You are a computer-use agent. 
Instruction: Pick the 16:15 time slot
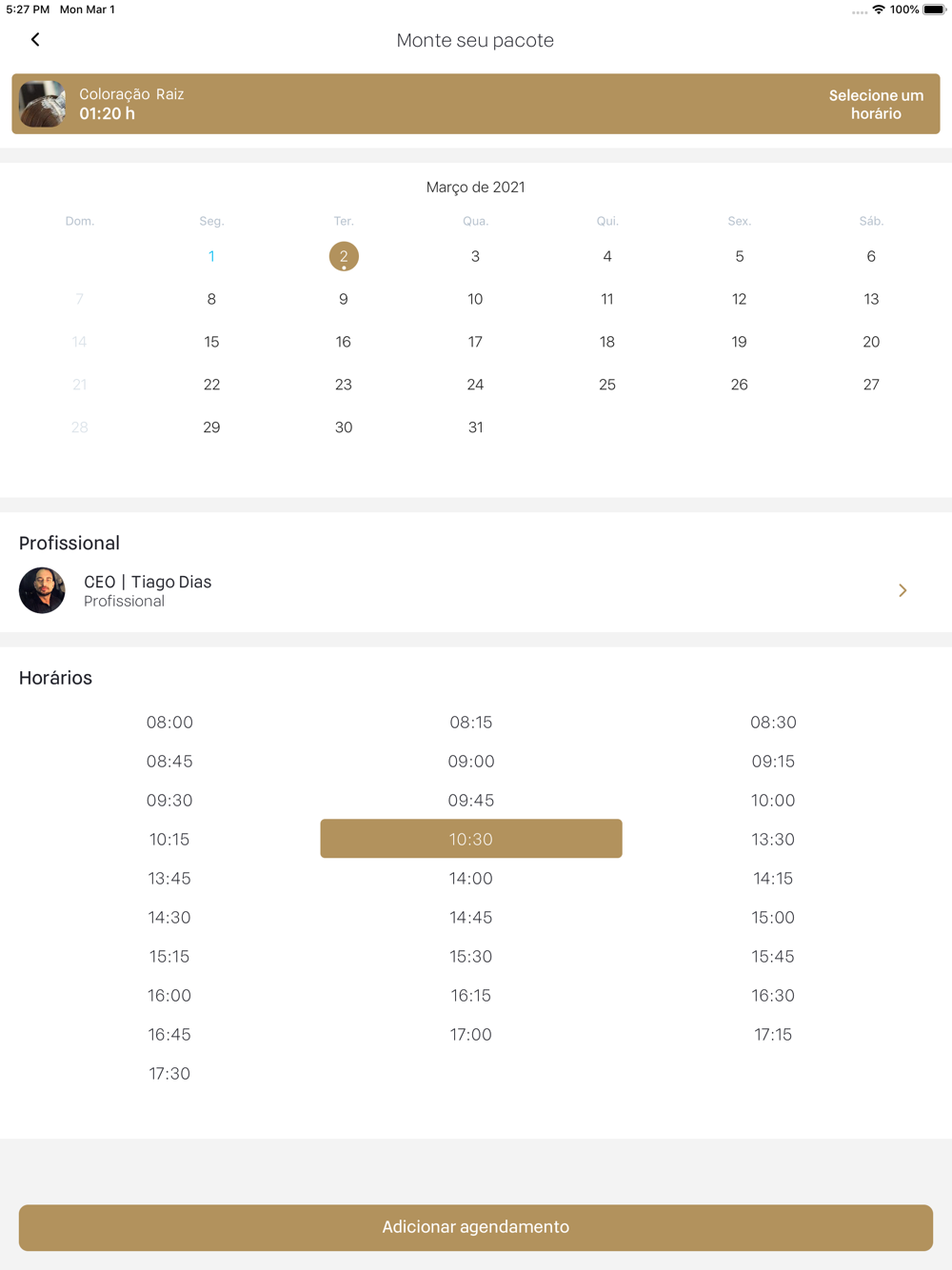471,996
